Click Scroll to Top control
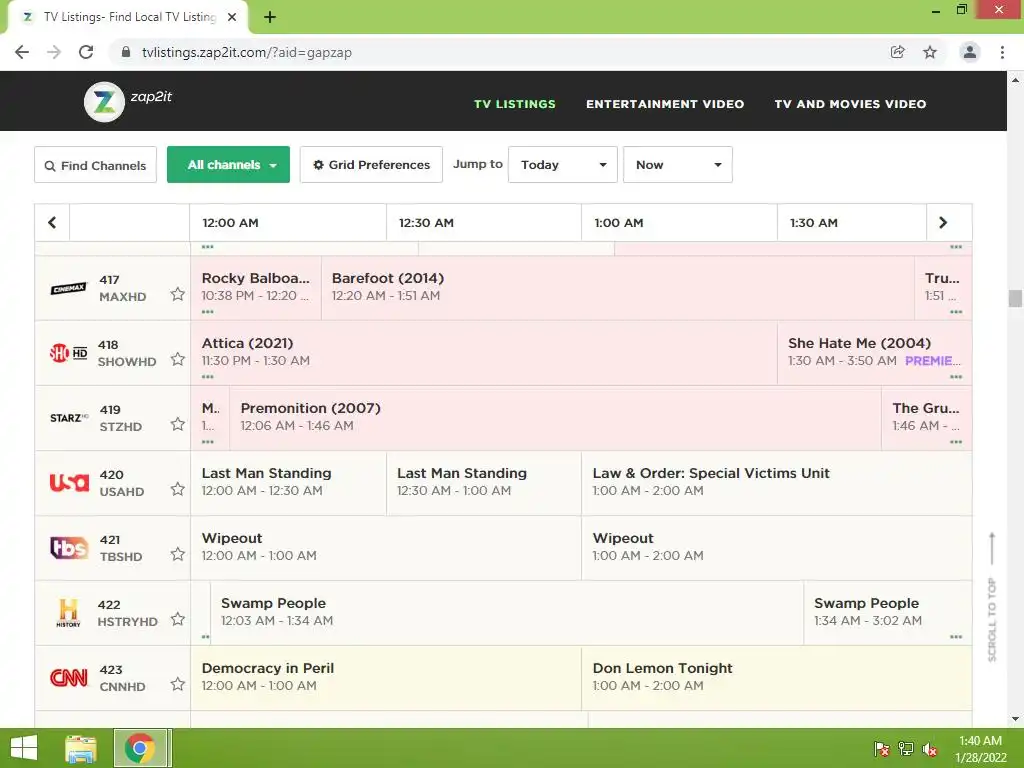This screenshot has height=768, width=1024. point(992,597)
